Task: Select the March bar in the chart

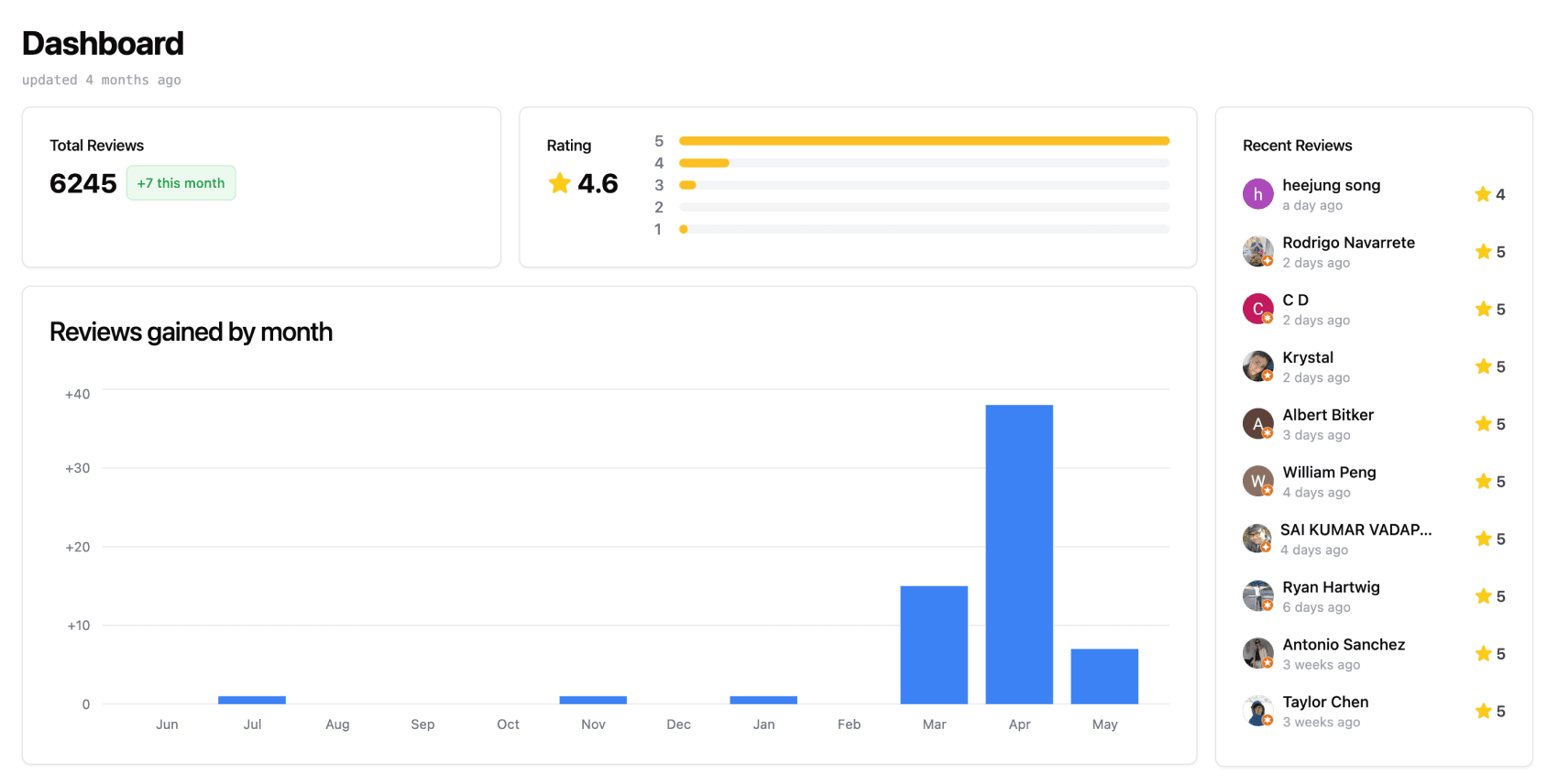Action: (x=934, y=645)
